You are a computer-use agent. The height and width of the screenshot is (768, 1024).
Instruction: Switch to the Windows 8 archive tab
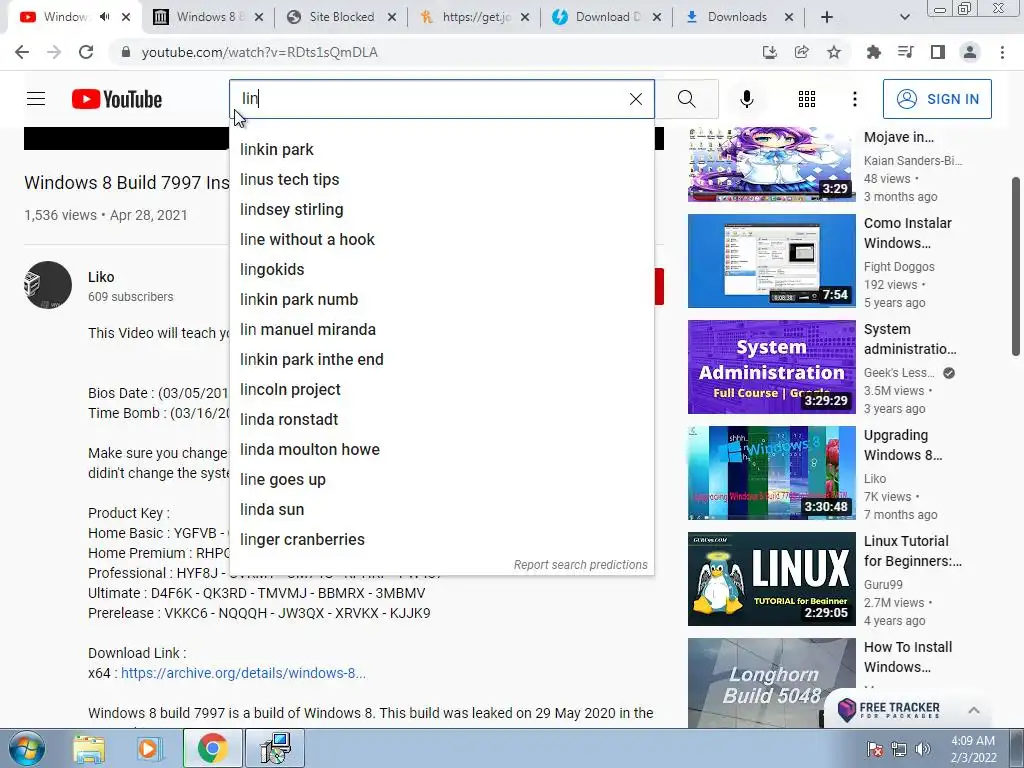208,17
